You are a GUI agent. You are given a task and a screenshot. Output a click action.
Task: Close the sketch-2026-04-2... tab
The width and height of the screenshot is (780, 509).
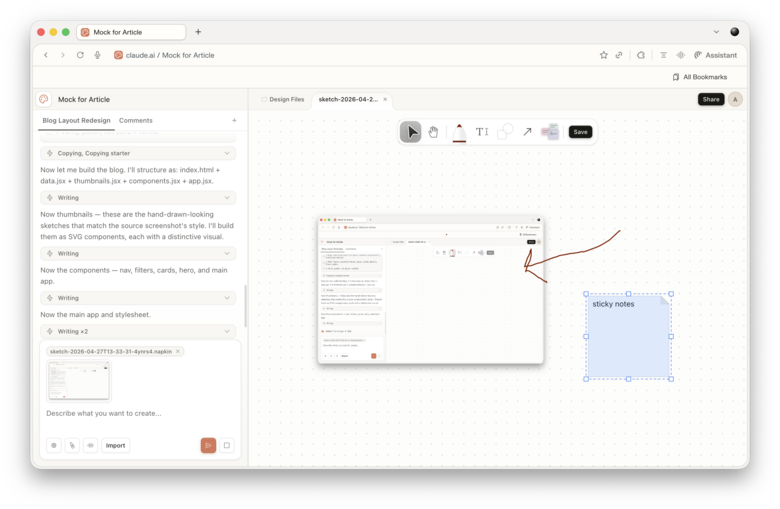pos(385,100)
